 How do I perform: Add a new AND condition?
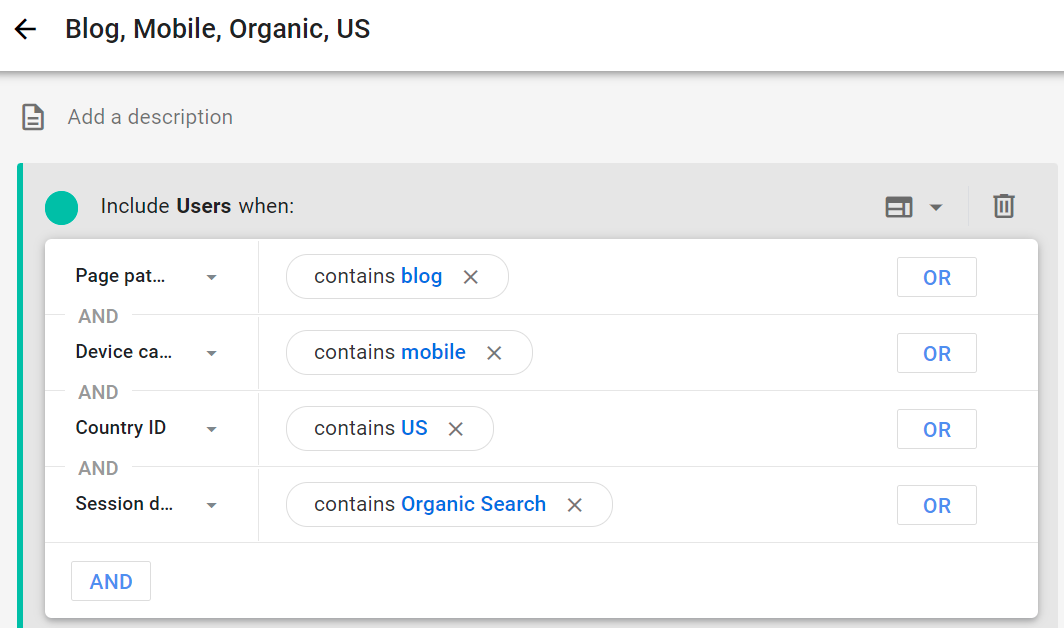pyautogui.click(x=111, y=582)
